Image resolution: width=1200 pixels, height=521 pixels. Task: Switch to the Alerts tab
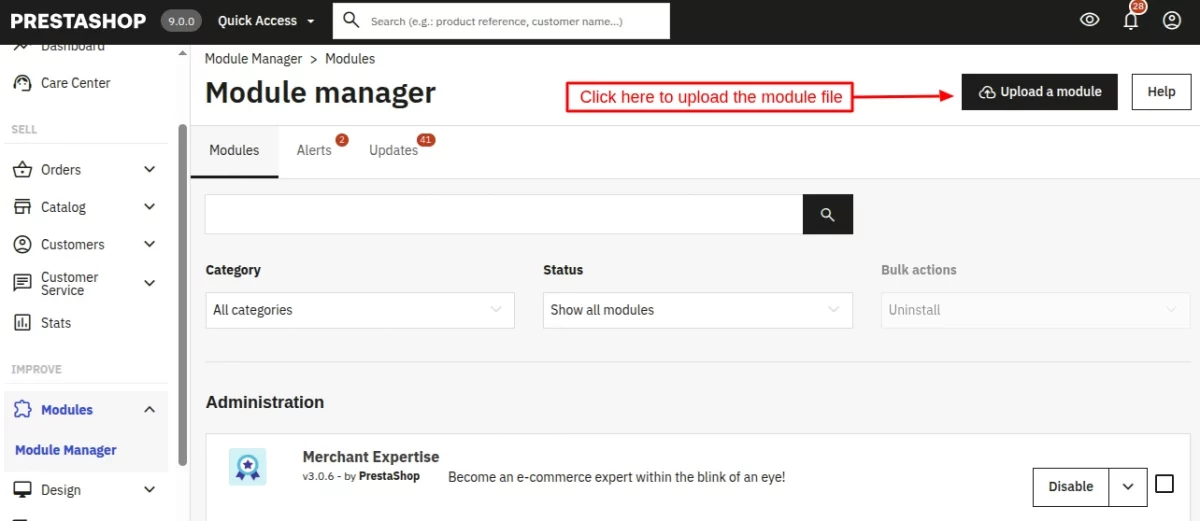pos(314,150)
